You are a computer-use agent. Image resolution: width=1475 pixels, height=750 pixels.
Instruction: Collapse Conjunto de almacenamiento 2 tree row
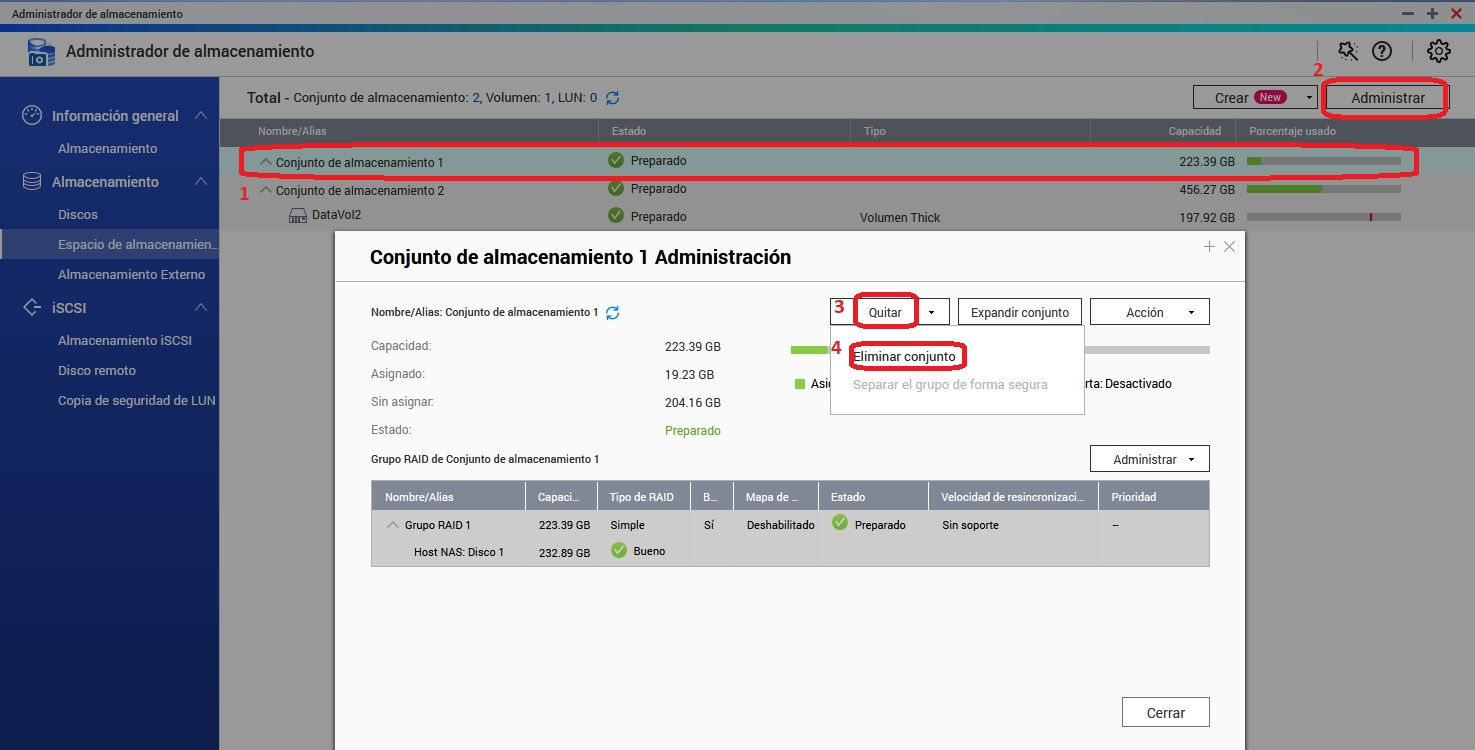tap(266, 190)
